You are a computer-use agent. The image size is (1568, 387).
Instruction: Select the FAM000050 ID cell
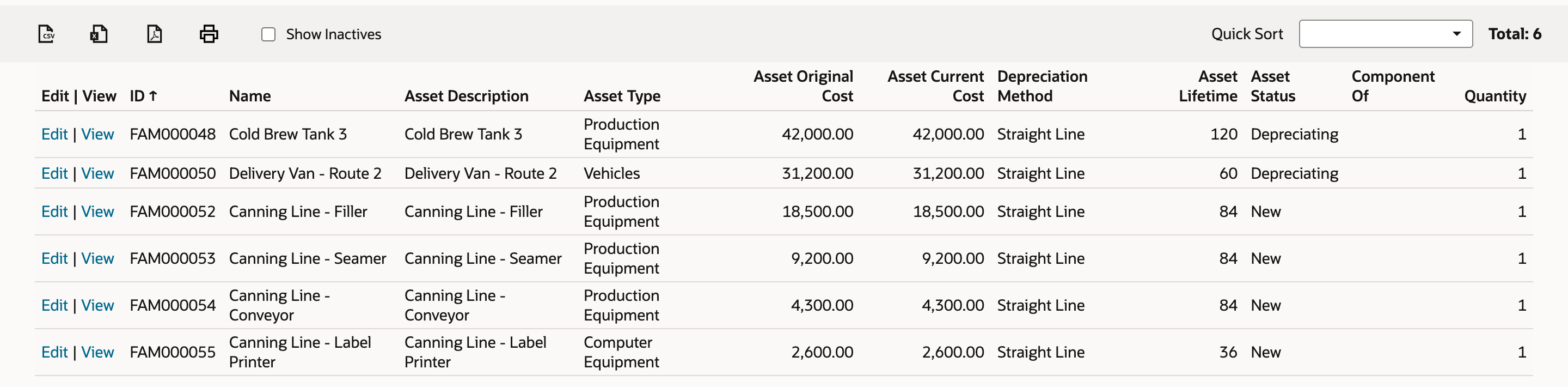(172, 173)
